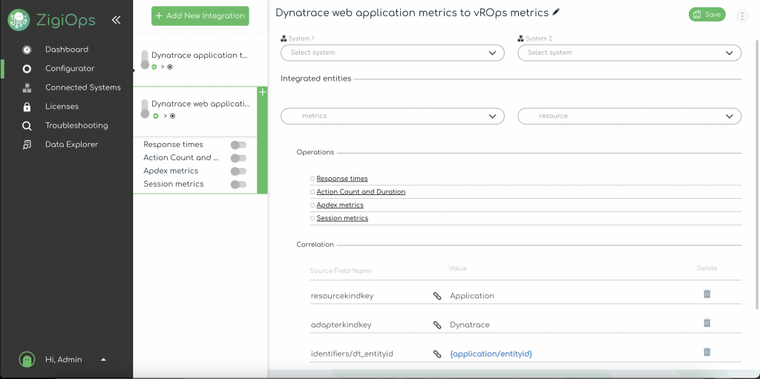Click the Application value field
This screenshot has width=760, height=379.
point(472,296)
